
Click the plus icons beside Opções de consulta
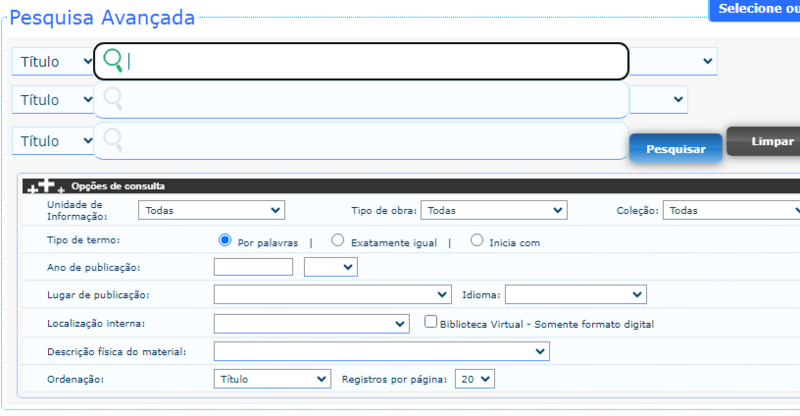[x=46, y=186]
